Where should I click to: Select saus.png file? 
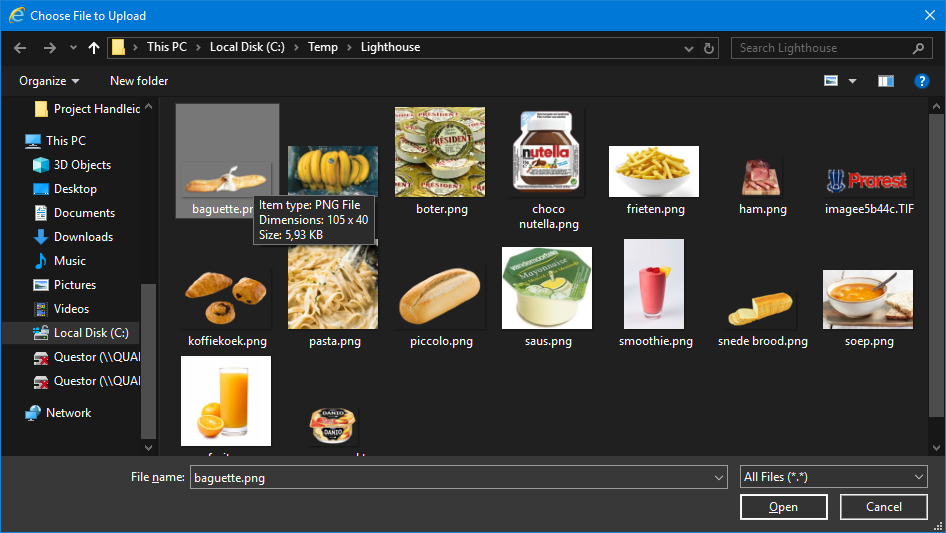coord(548,297)
